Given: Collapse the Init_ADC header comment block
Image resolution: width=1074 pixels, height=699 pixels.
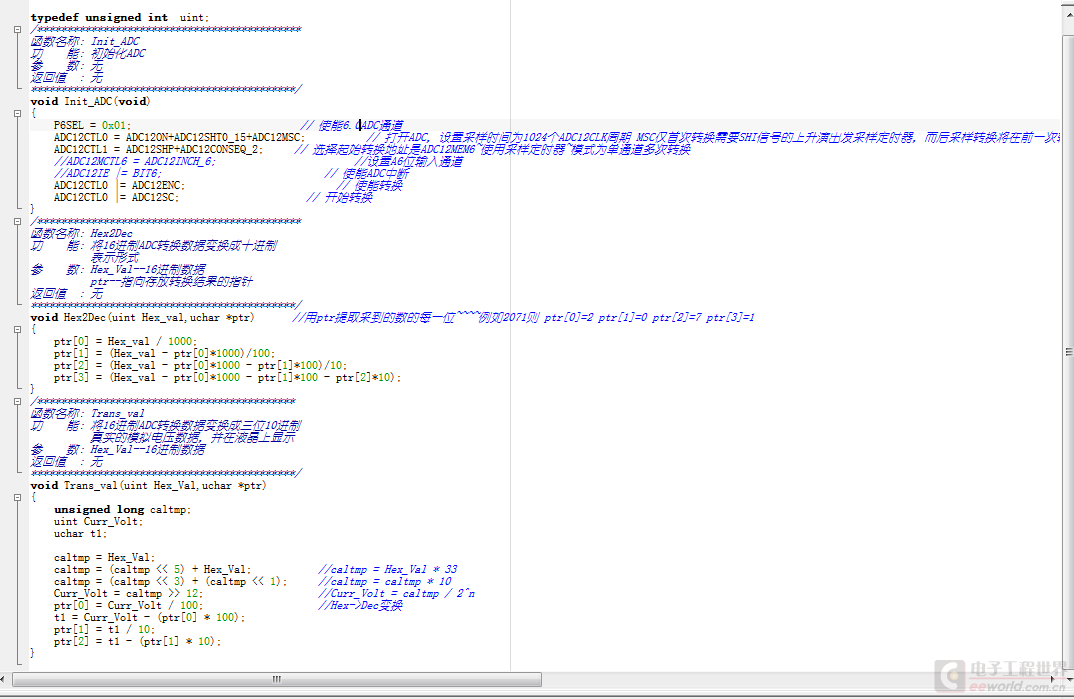Looking at the screenshot, I should click(x=17, y=29).
